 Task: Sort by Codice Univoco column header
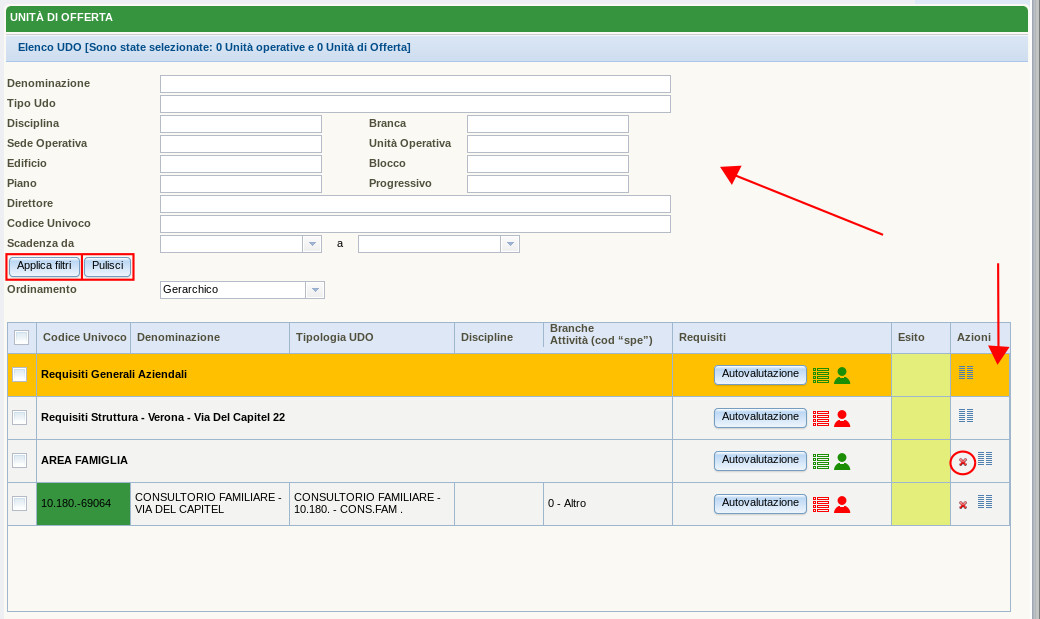coord(84,338)
